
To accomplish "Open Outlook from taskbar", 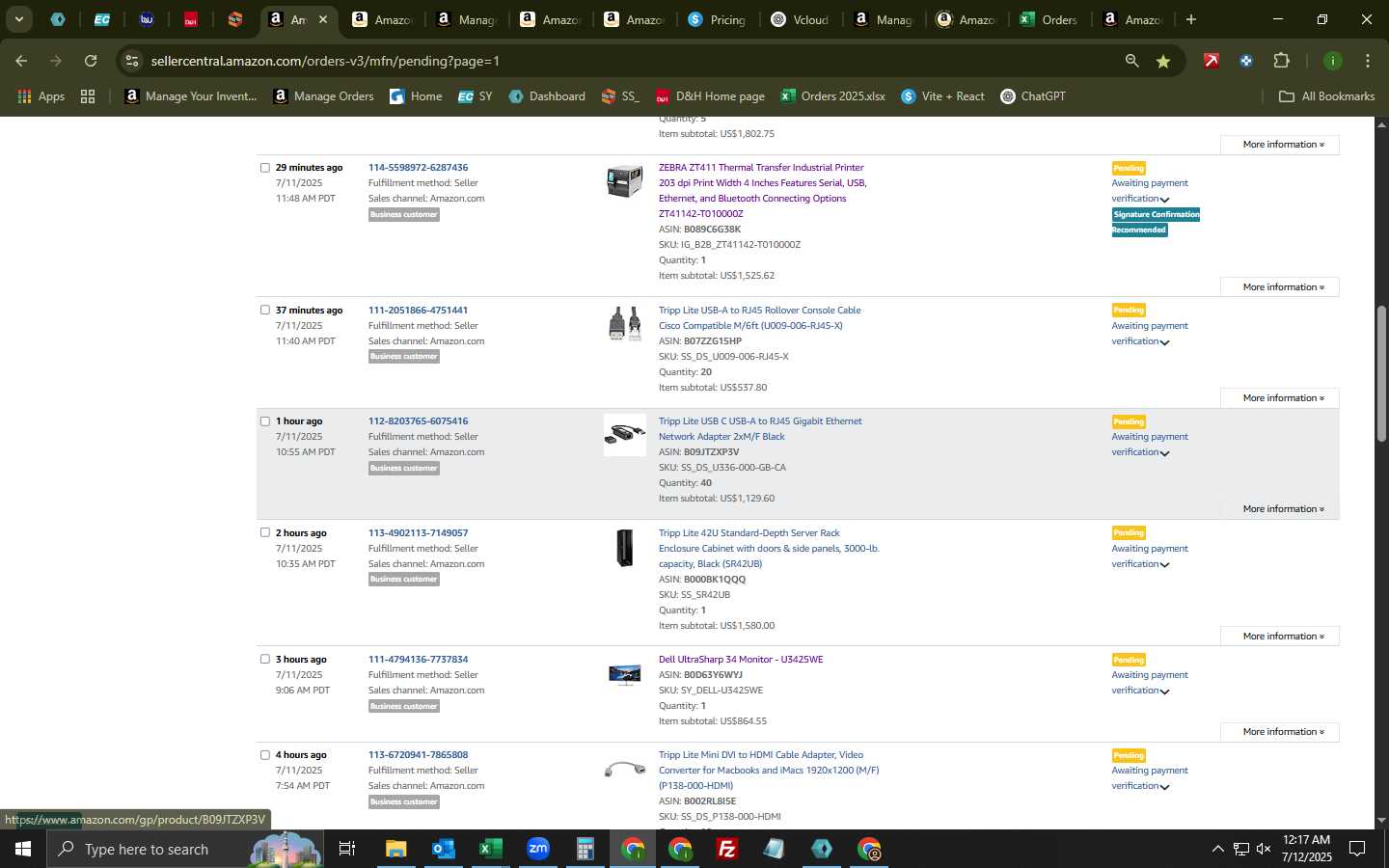I will click(x=443, y=849).
